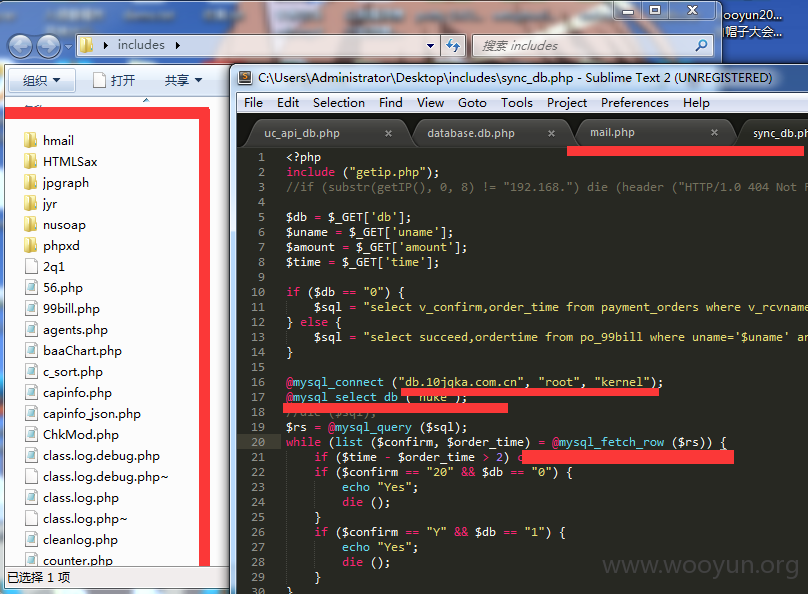Select the class.log.php~ backup file
This screenshot has width=808, height=594.
[x=76, y=519]
